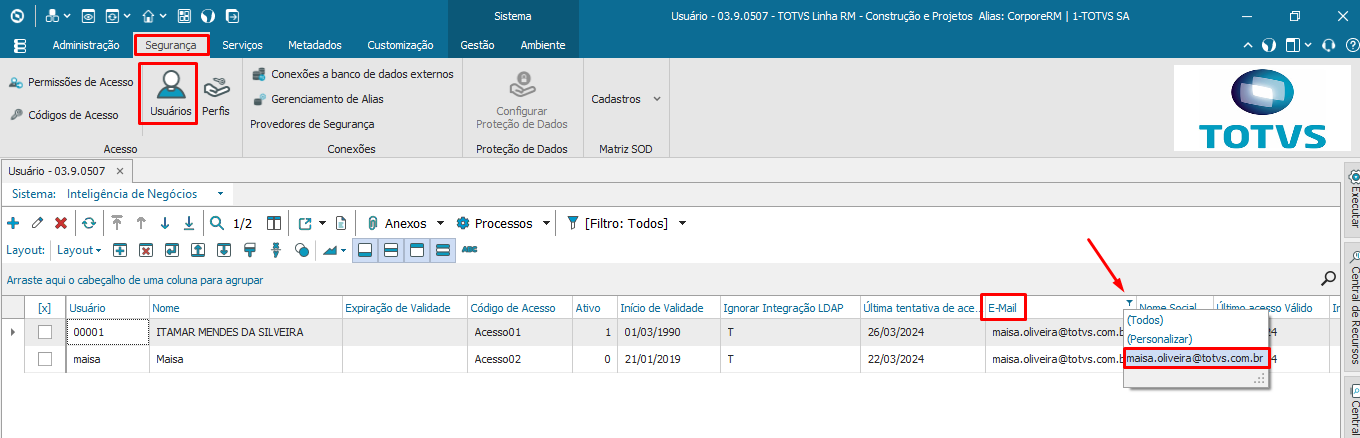The height and width of the screenshot is (438, 1360).
Task: Open the Administração ribbon tab
Action: click(x=86, y=45)
